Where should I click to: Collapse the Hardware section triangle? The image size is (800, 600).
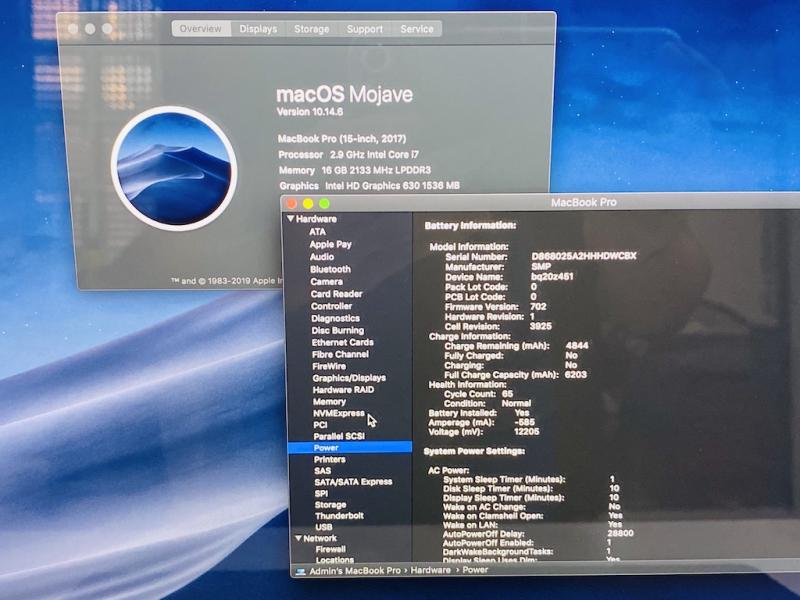(x=290, y=219)
